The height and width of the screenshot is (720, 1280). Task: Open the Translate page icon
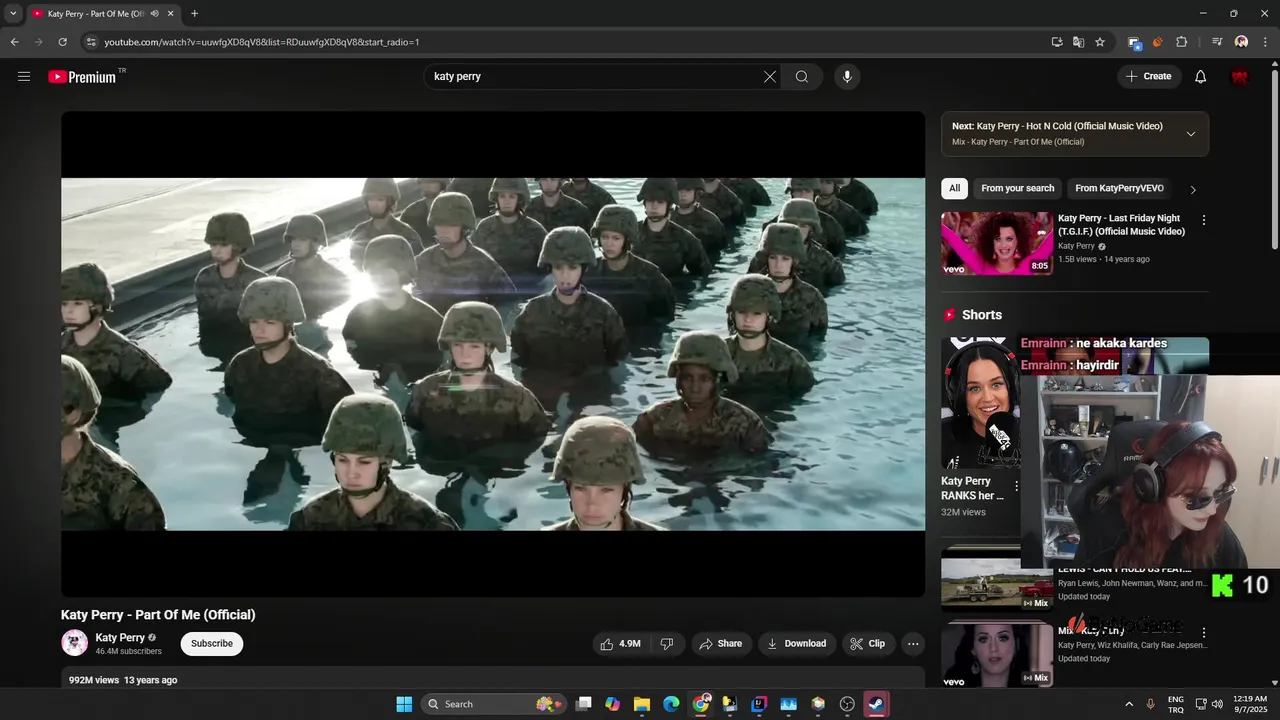click(x=1078, y=42)
